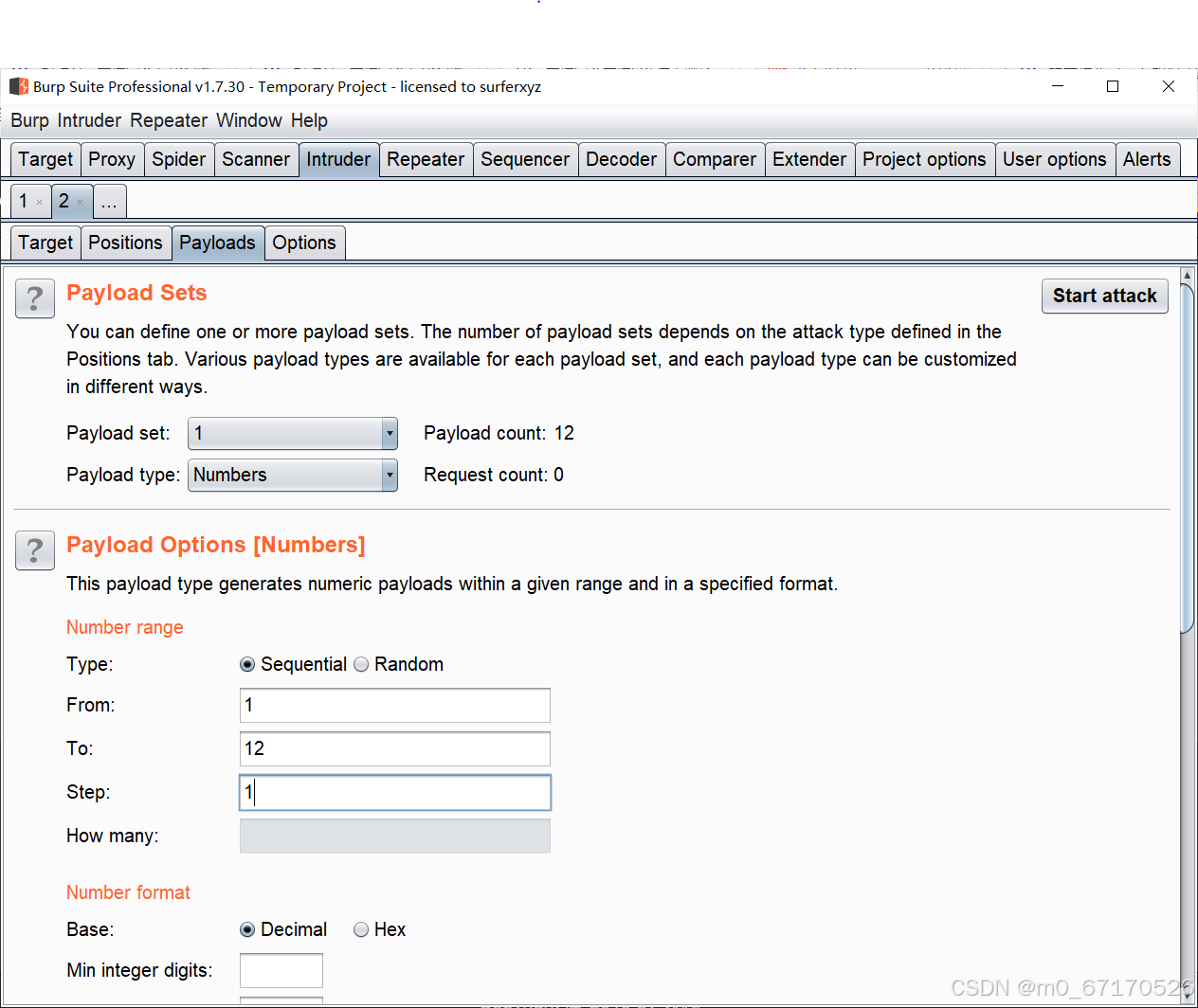The width and height of the screenshot is (1198, 1008).
Task: Open the Window menu
Action: pos(249,120)
